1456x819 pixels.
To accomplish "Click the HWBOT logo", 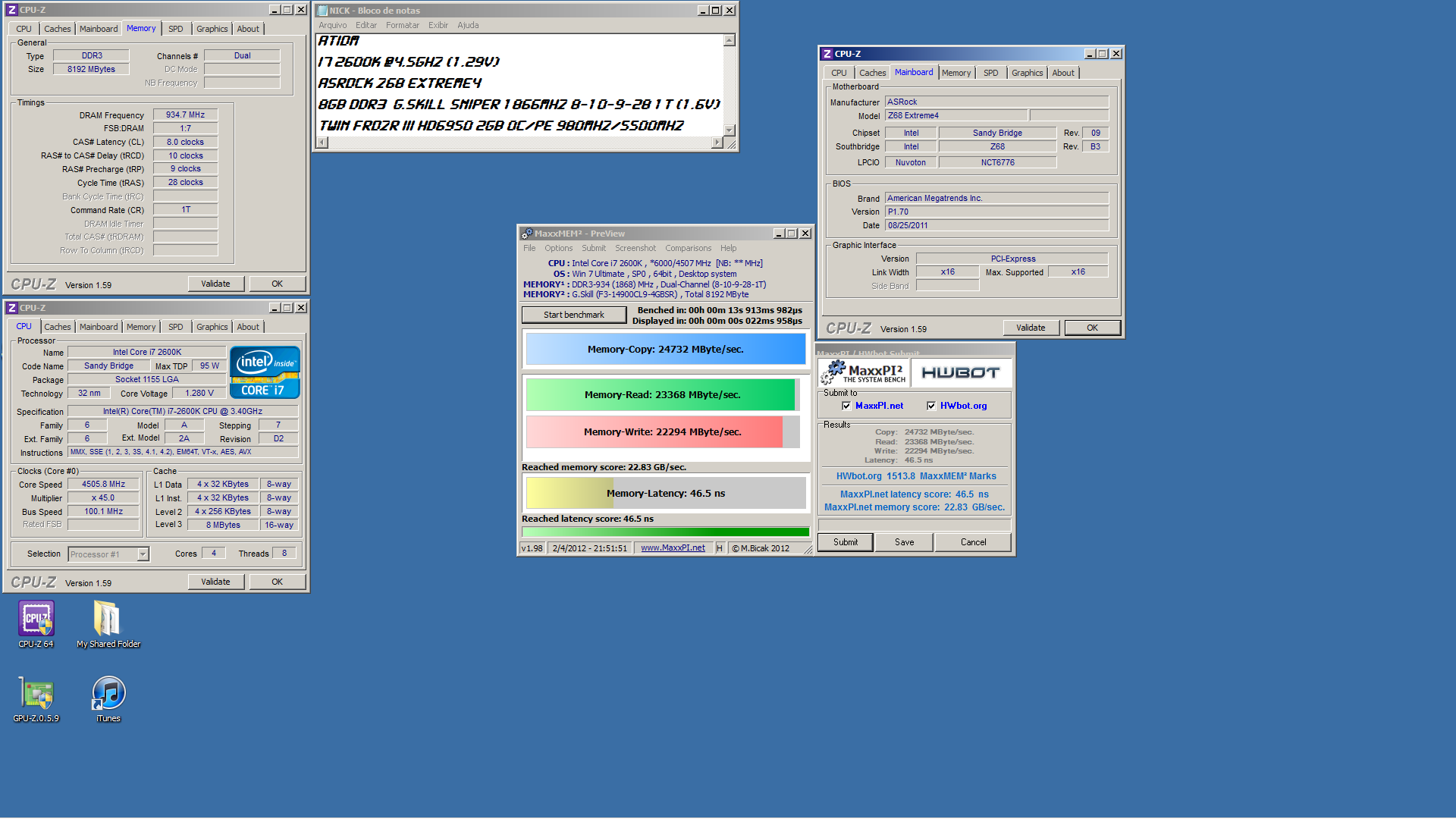I will [961, 372].
